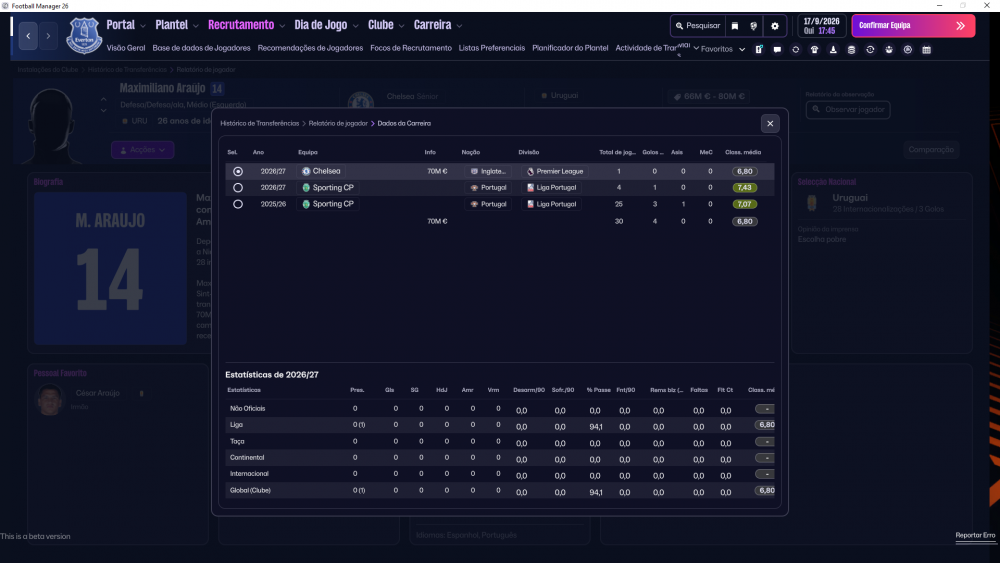Click the Global (Clube) statistics row
Screen dimensions: 1000x563
tap(500, 491)
